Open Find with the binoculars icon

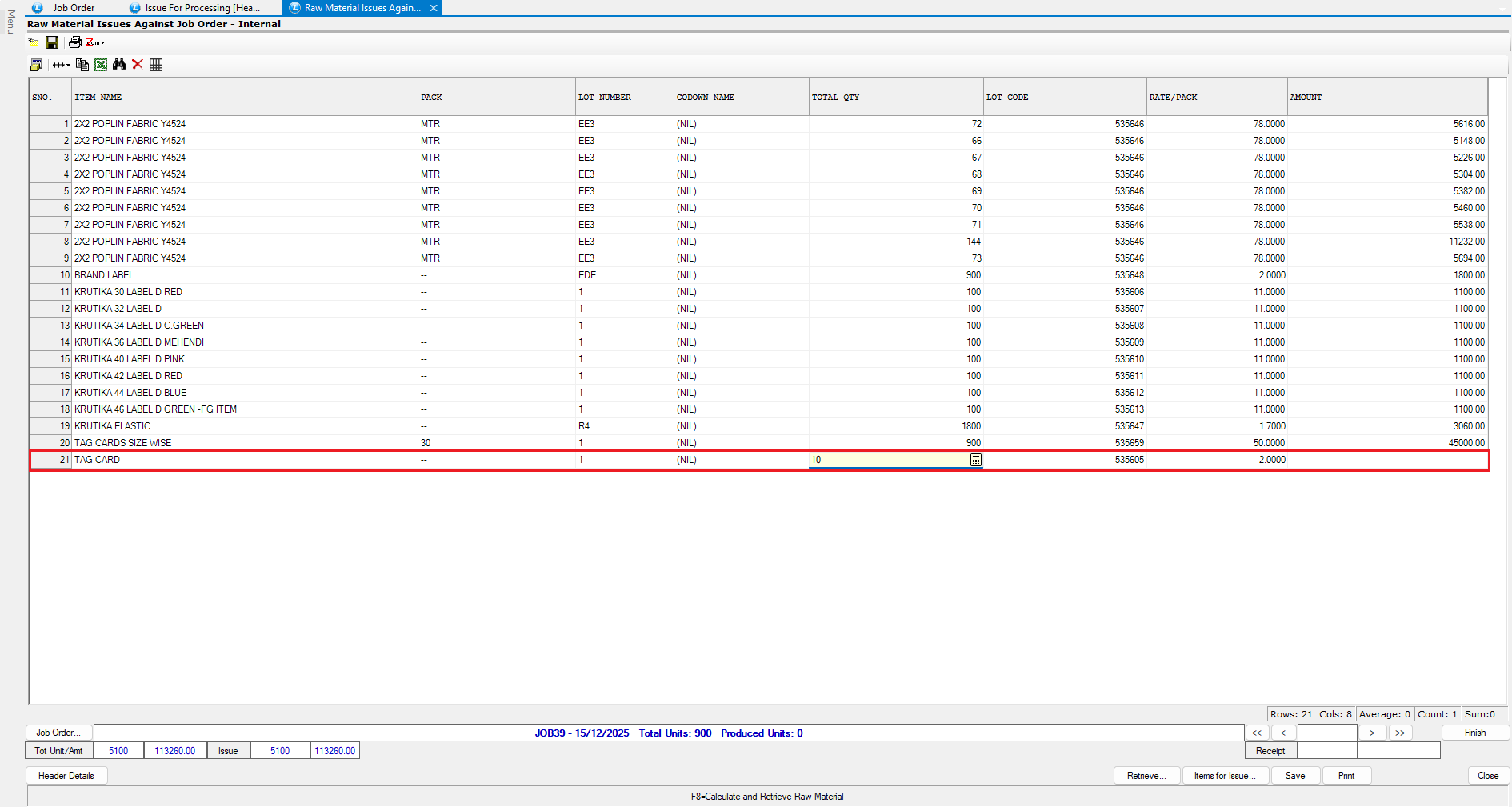coord(119,65)
